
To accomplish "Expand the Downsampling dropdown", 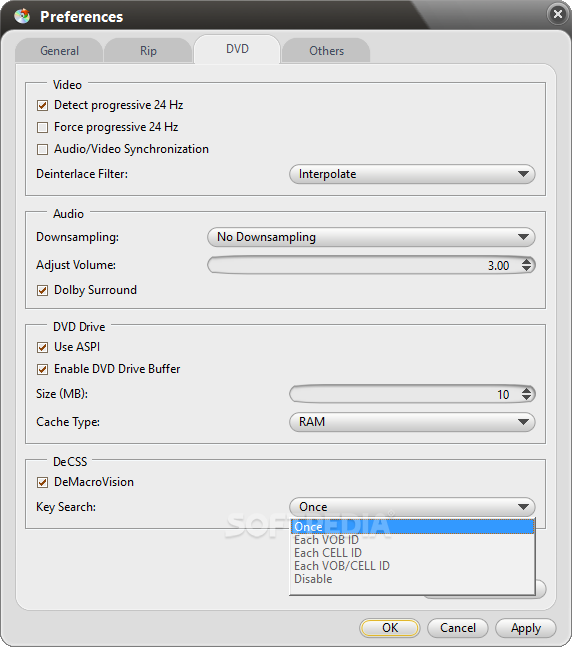I will click(x=371, y=237).
